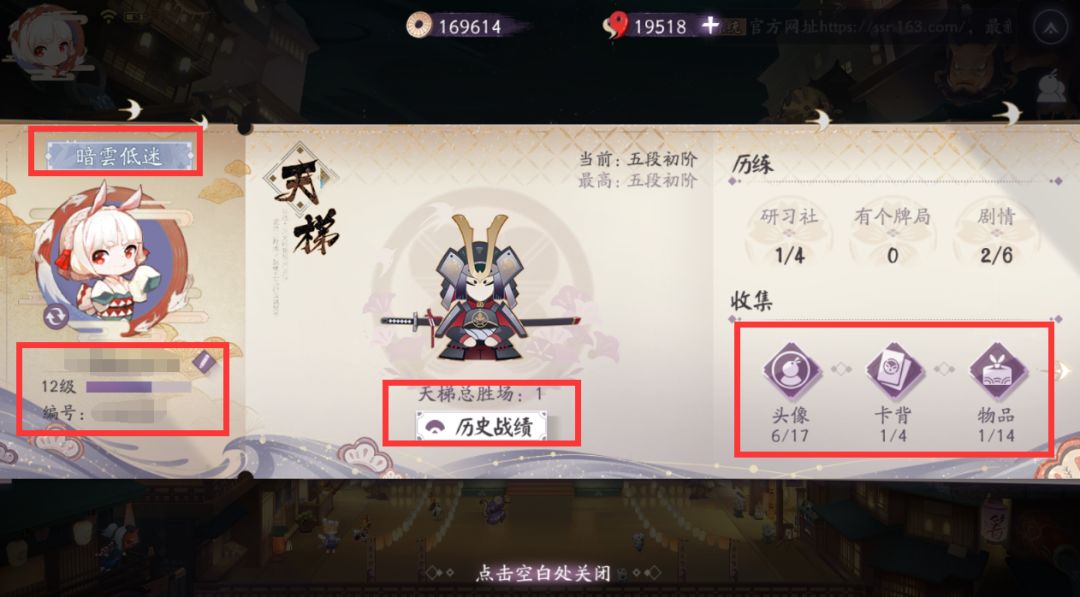This screenshot has width=1080, height=597.
Task: Click the plus icon beside 19518
Action: [x=710, y=26]
